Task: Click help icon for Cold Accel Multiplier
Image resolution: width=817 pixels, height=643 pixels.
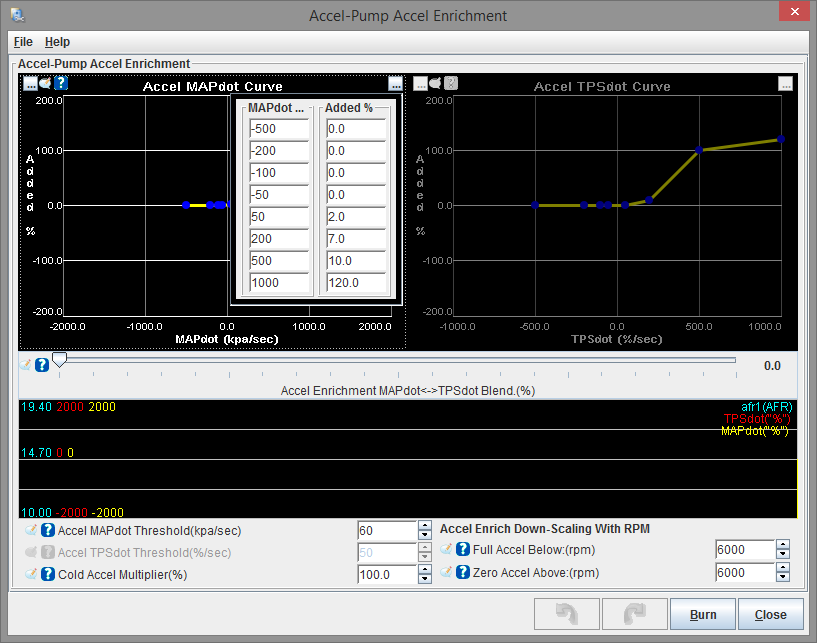Action: coord(48,575)
